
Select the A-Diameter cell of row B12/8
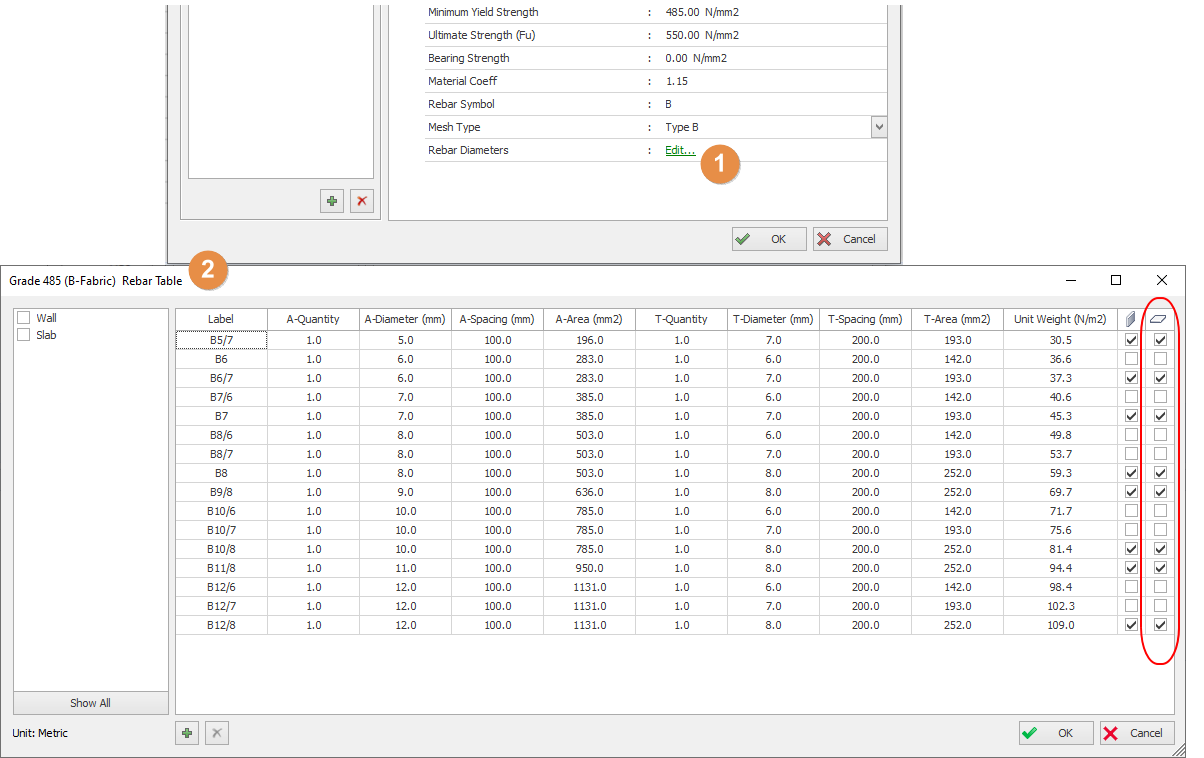pyautogui.click(x=405, y=625)
